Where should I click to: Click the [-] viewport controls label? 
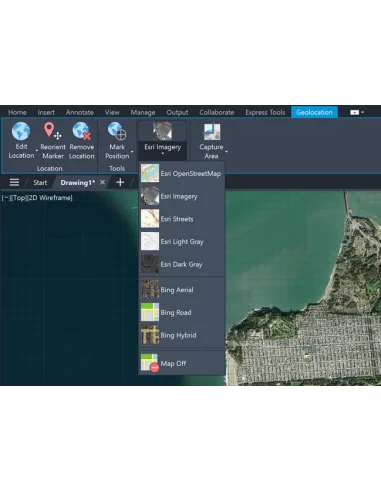pos(6,198)
